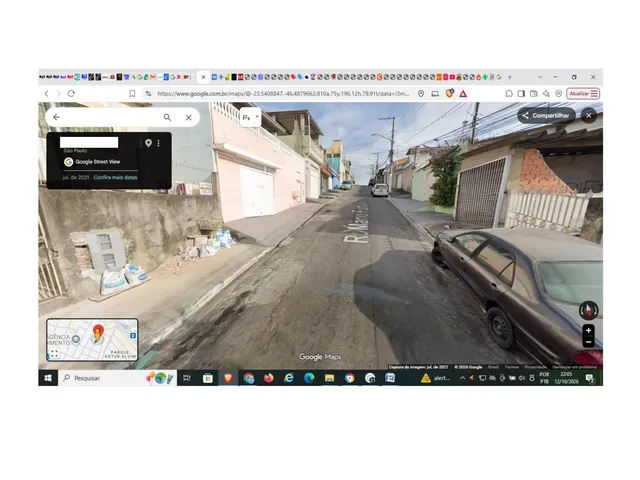Screen dimensions: 640x480
Task: Expand the P+ layer dropdown arrow
Action: pos(257,117)
